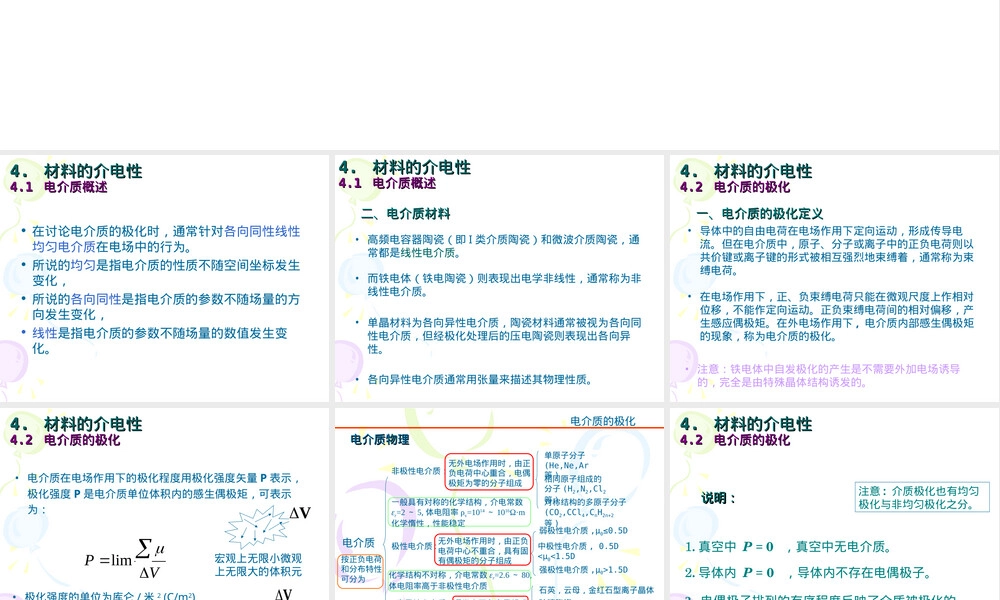Click the paragraph beginning 电介质在电场作用下的极化程度
This screenshot has width=1000, height=600.
click(x=163, y=494)
